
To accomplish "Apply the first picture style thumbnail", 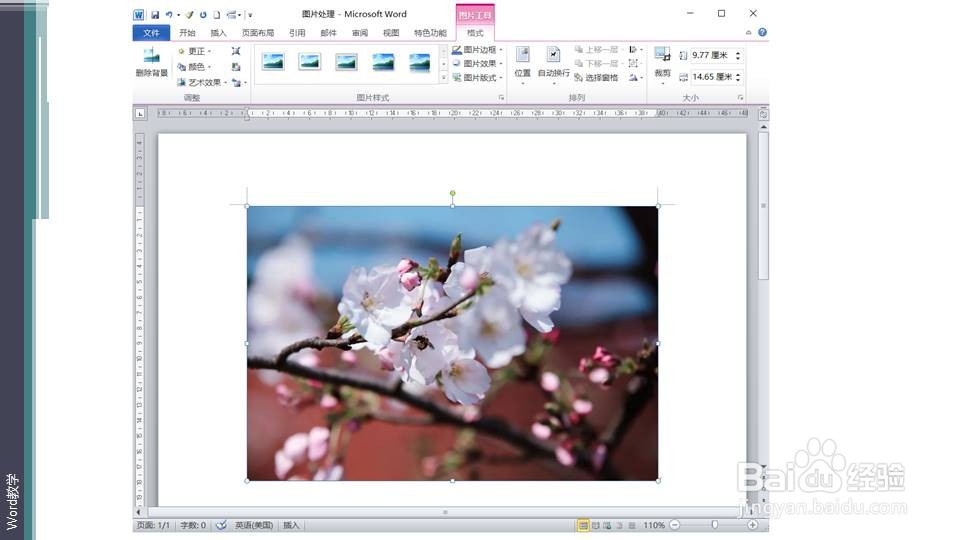I will coord(273,62).
